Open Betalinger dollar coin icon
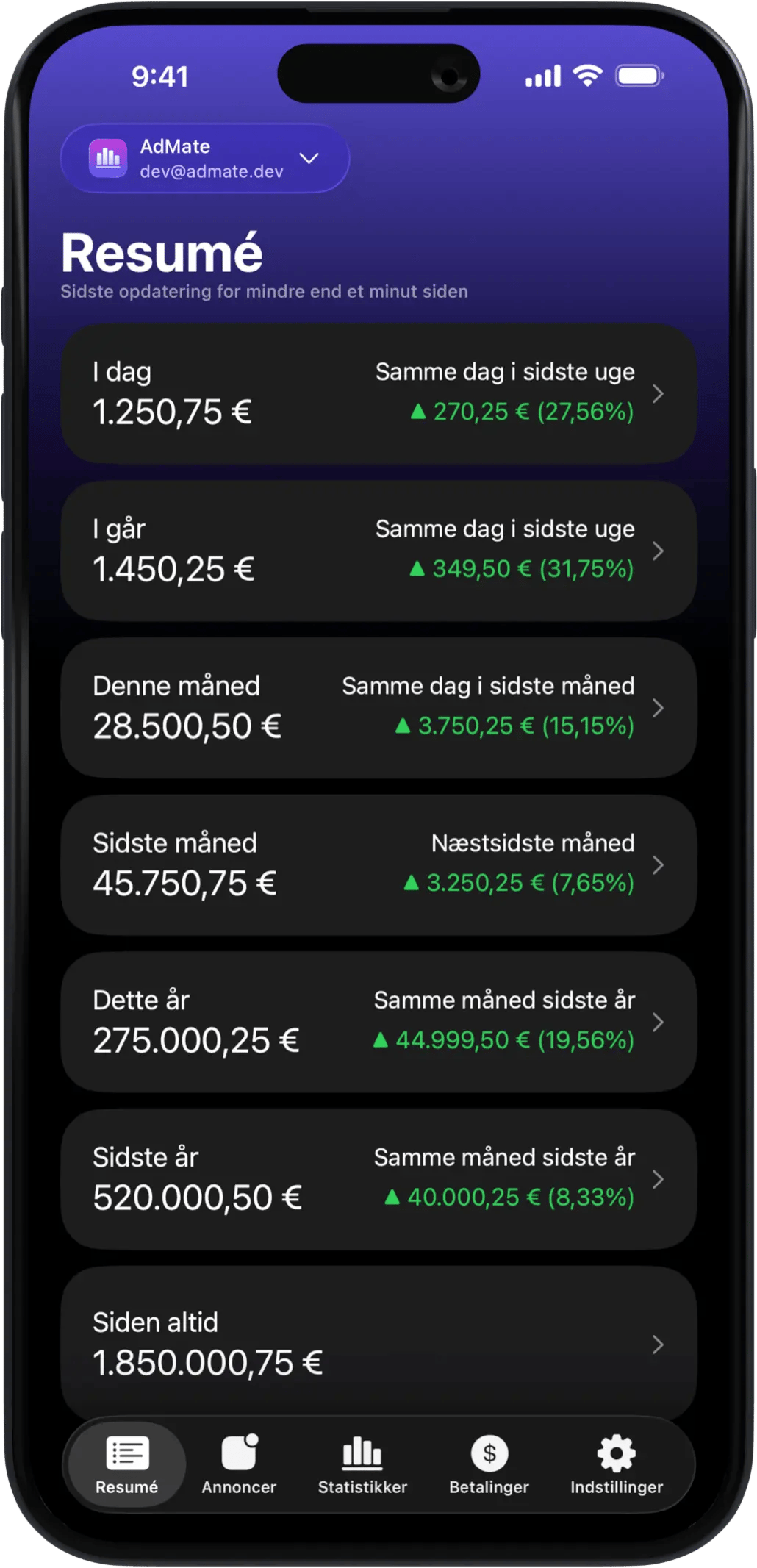This screenshot has width=757, height=1568. 489,1453
